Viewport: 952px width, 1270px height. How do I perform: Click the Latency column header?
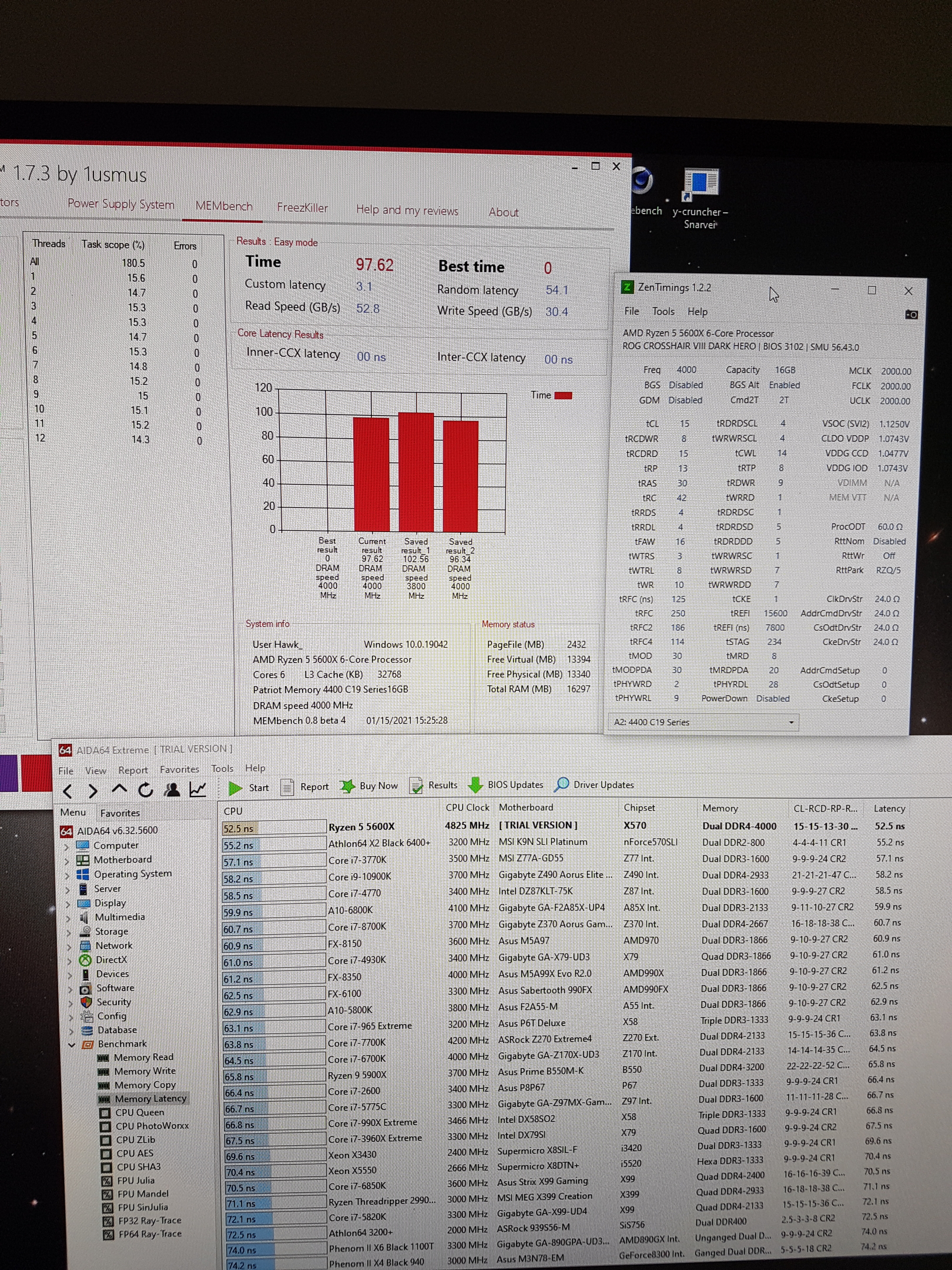[x=889, y=808]
